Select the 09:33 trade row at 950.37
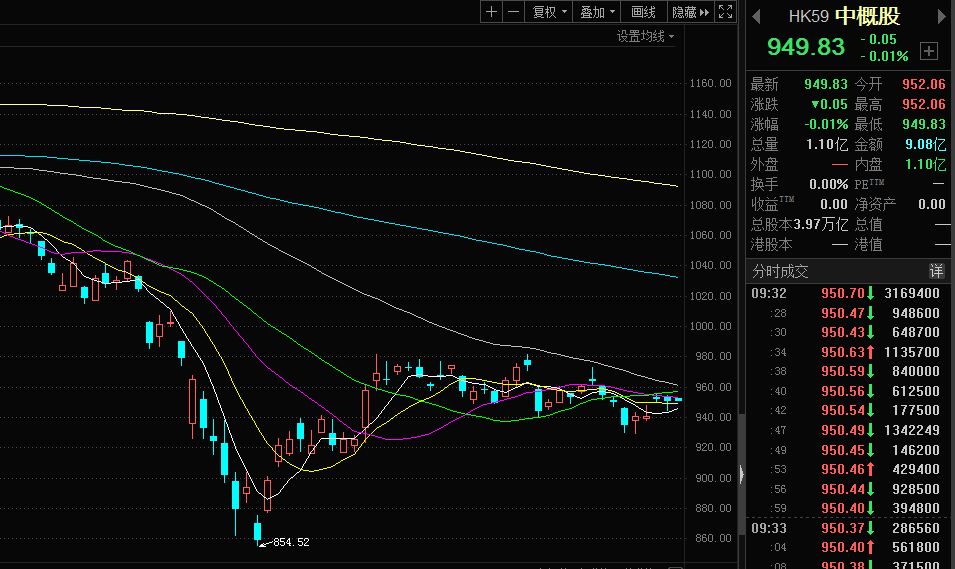 (x=846, y=527)
